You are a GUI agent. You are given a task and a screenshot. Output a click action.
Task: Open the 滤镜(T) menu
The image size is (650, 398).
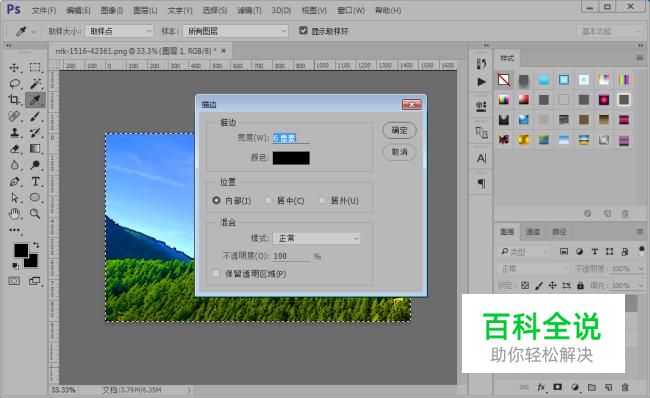click(249, 10)
